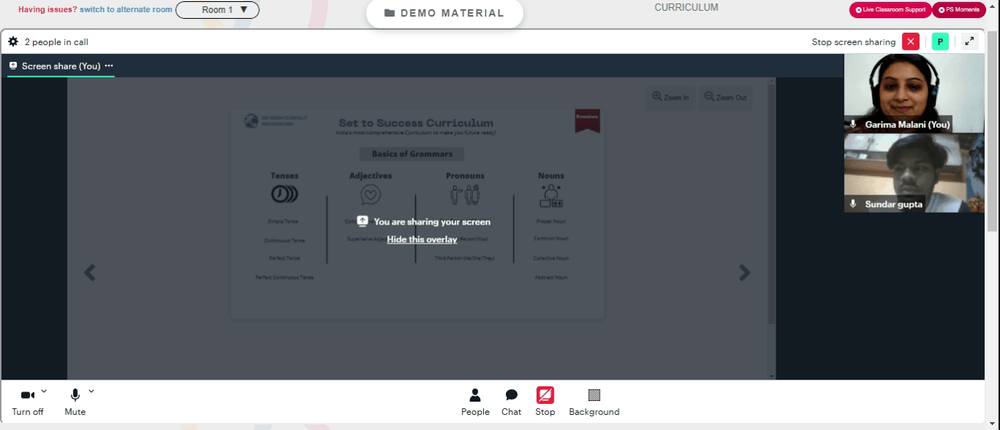Stop screen sharing from bottom bar
The height and width of the screenshot is (430, 1000).
click(x=545, y=403)
